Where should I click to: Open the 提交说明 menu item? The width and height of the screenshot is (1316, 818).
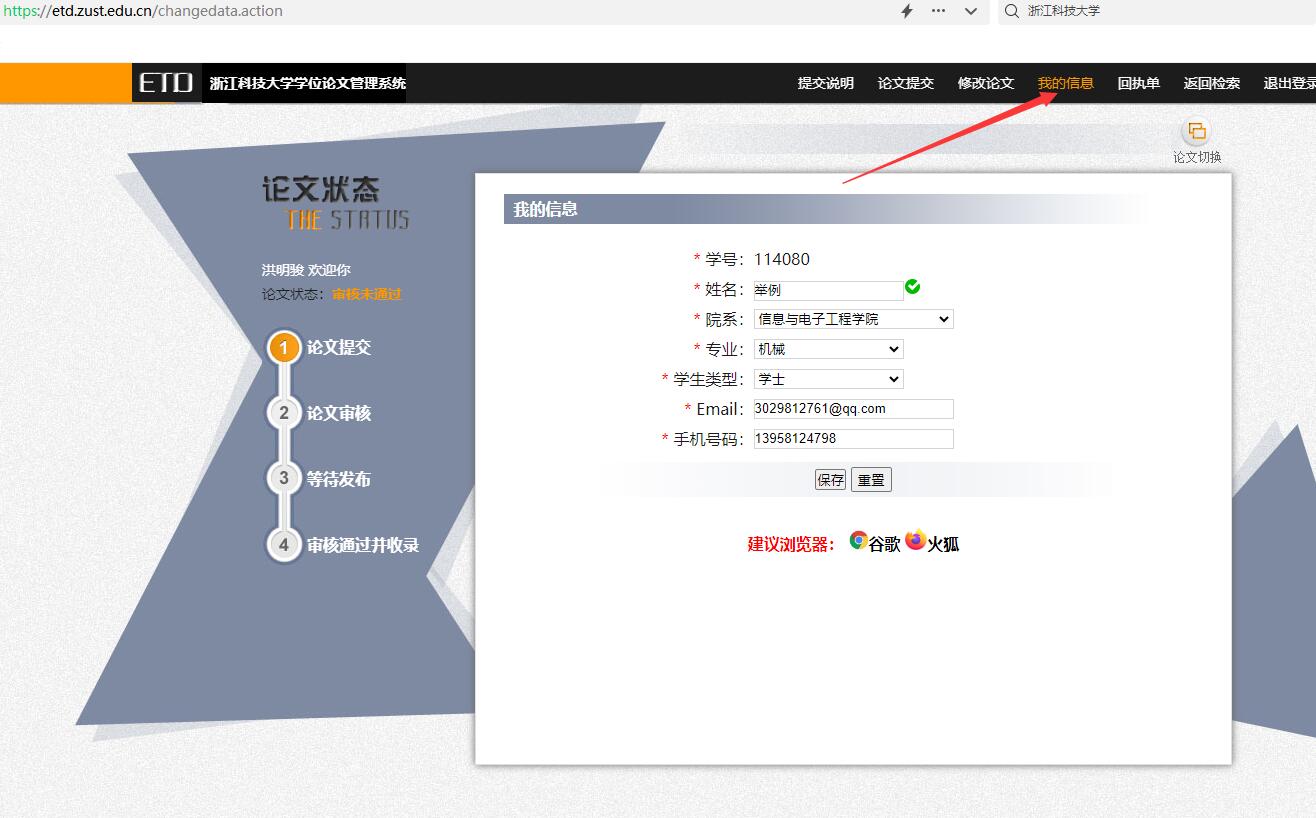[825, 83]
